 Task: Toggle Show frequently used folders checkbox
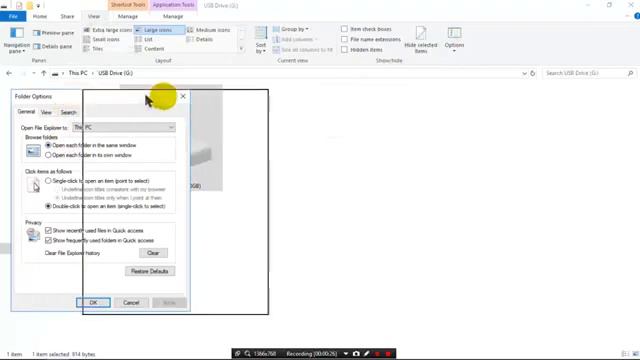tap(48, 240)
